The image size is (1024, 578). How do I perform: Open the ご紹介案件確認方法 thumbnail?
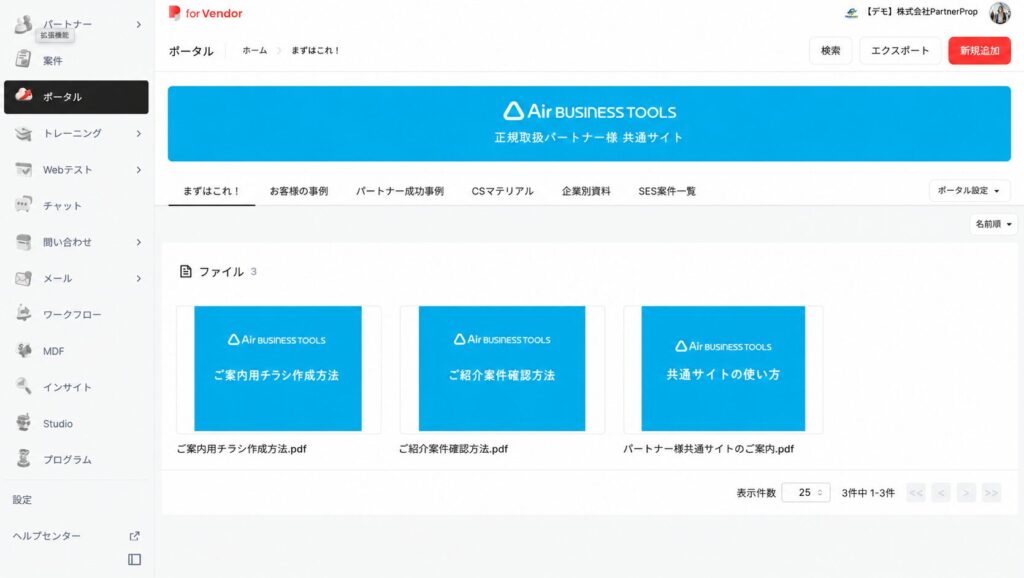click(x=502, y=368)
